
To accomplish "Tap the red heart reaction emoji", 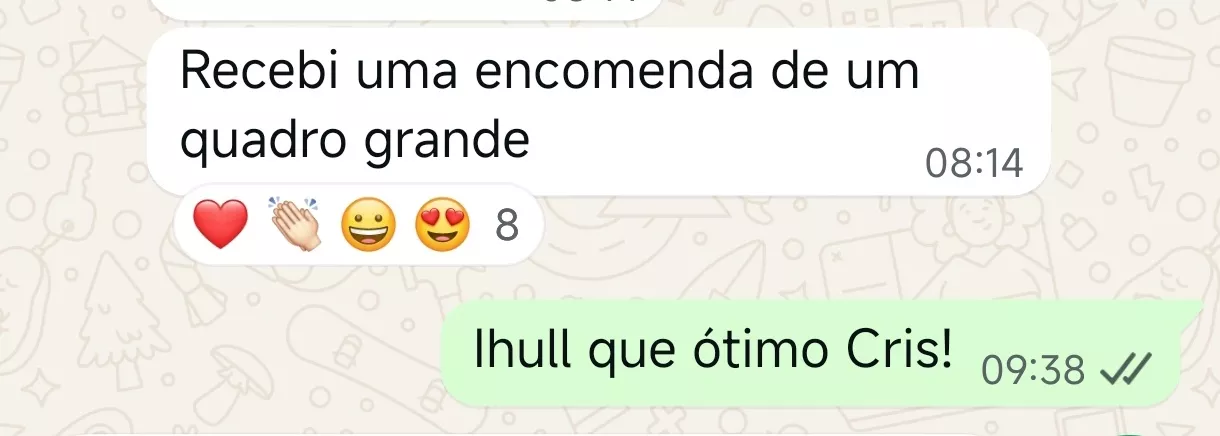I will (x=220, y=224).
